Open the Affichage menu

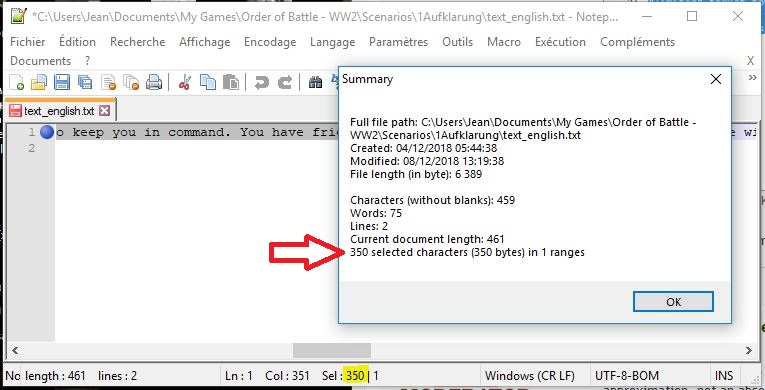(204, 42)
